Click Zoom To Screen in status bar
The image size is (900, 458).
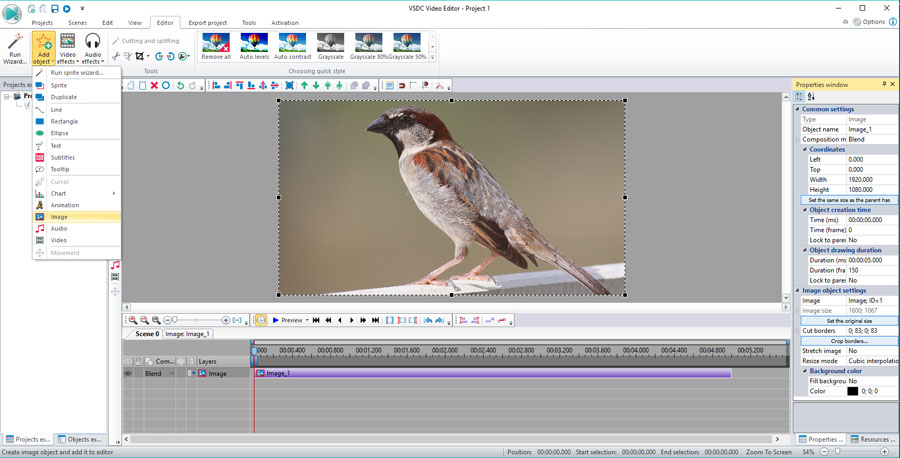768,452
